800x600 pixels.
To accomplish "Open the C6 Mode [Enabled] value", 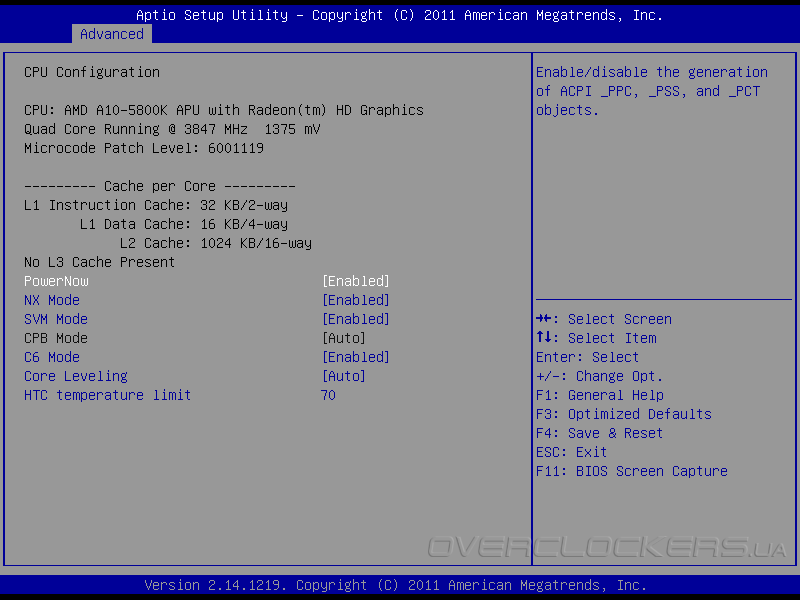I will 356,357.
